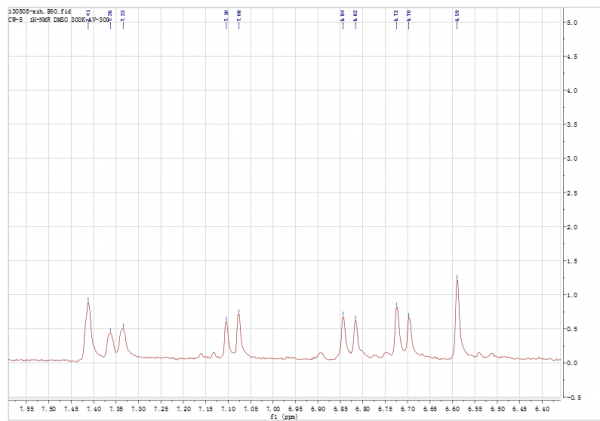
Task: Click the x-axis tick label 7.10
Action: pyautogui.click(x=228, y=409)
